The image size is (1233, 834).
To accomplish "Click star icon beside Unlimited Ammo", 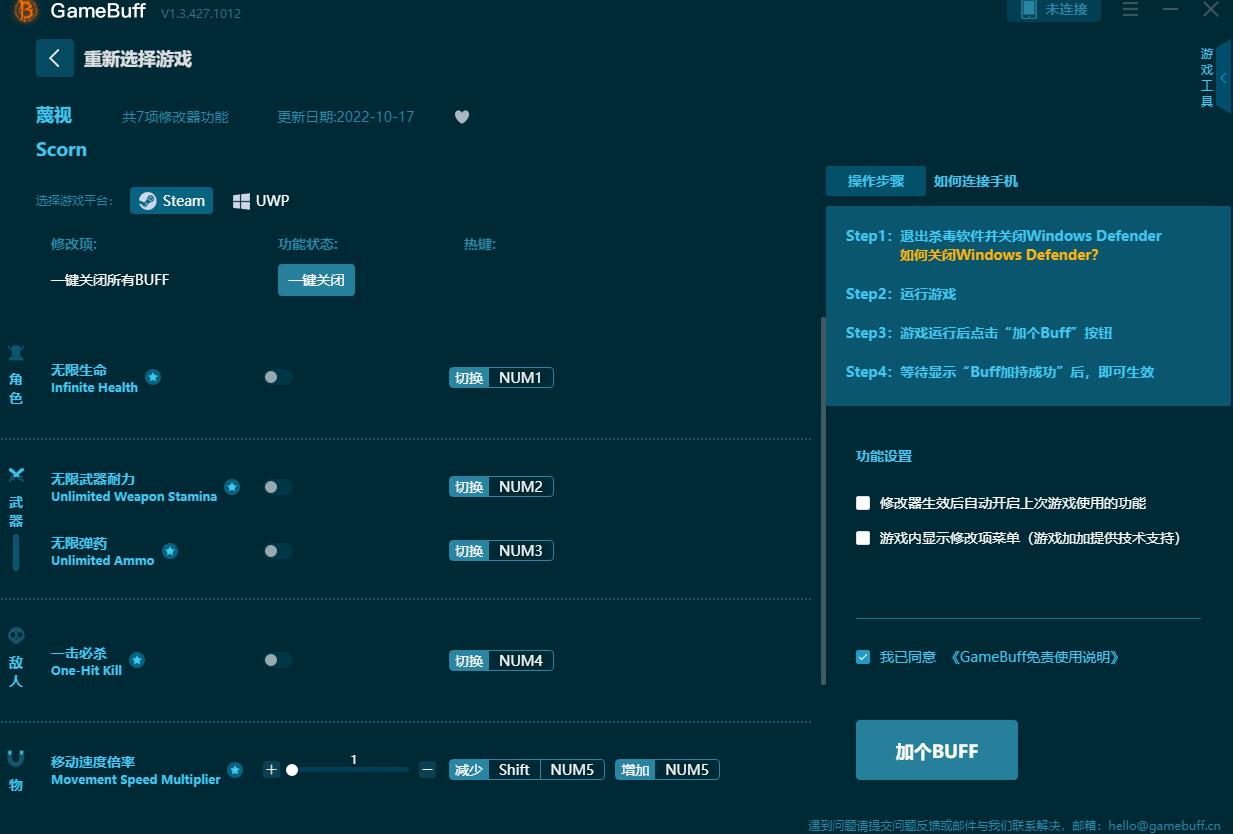I will coord(170,551).
